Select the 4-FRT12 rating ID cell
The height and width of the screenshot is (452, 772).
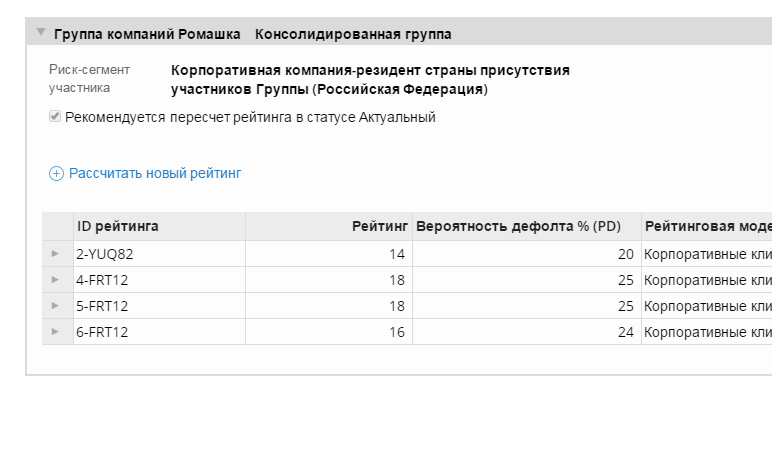click(x=160, y=280)
